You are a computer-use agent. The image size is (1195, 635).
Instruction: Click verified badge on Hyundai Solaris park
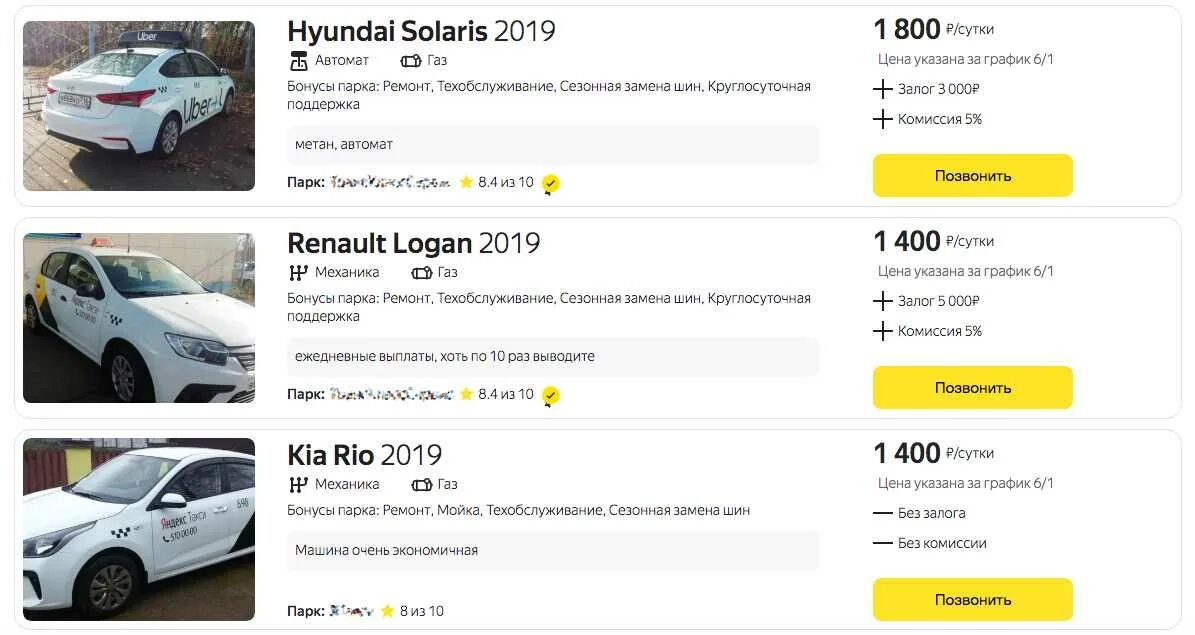click(x=550, y=184)
